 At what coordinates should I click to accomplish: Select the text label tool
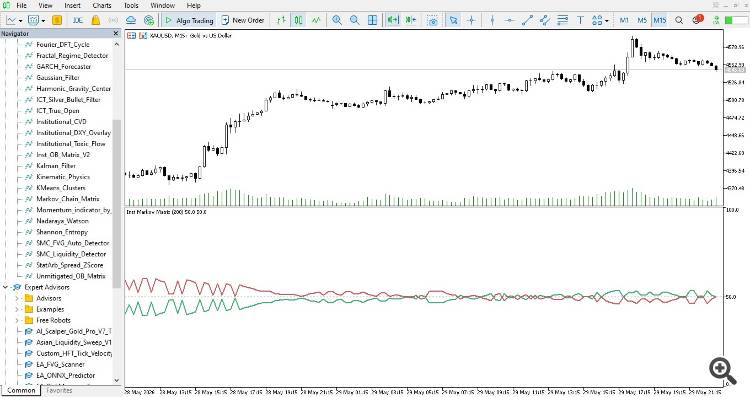click(x=580, y=21)
